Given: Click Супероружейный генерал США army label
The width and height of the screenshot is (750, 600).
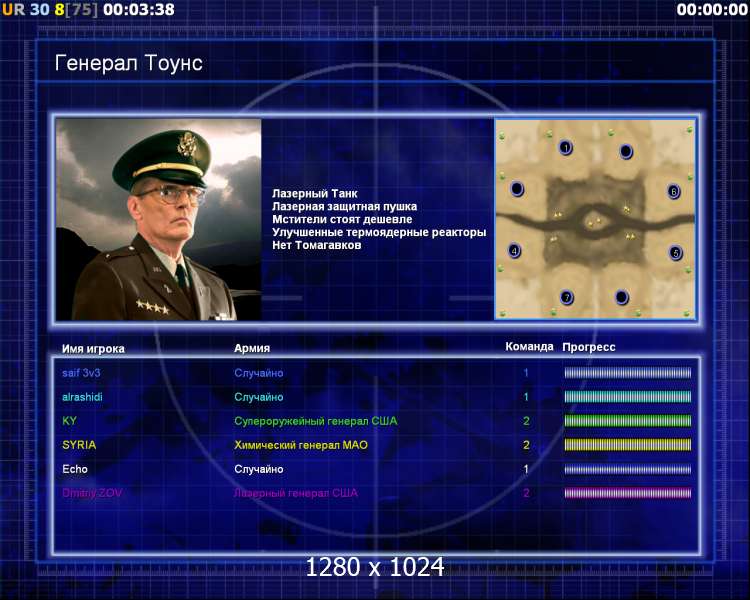Looking at the screenshot, I should tap(316, 421).
